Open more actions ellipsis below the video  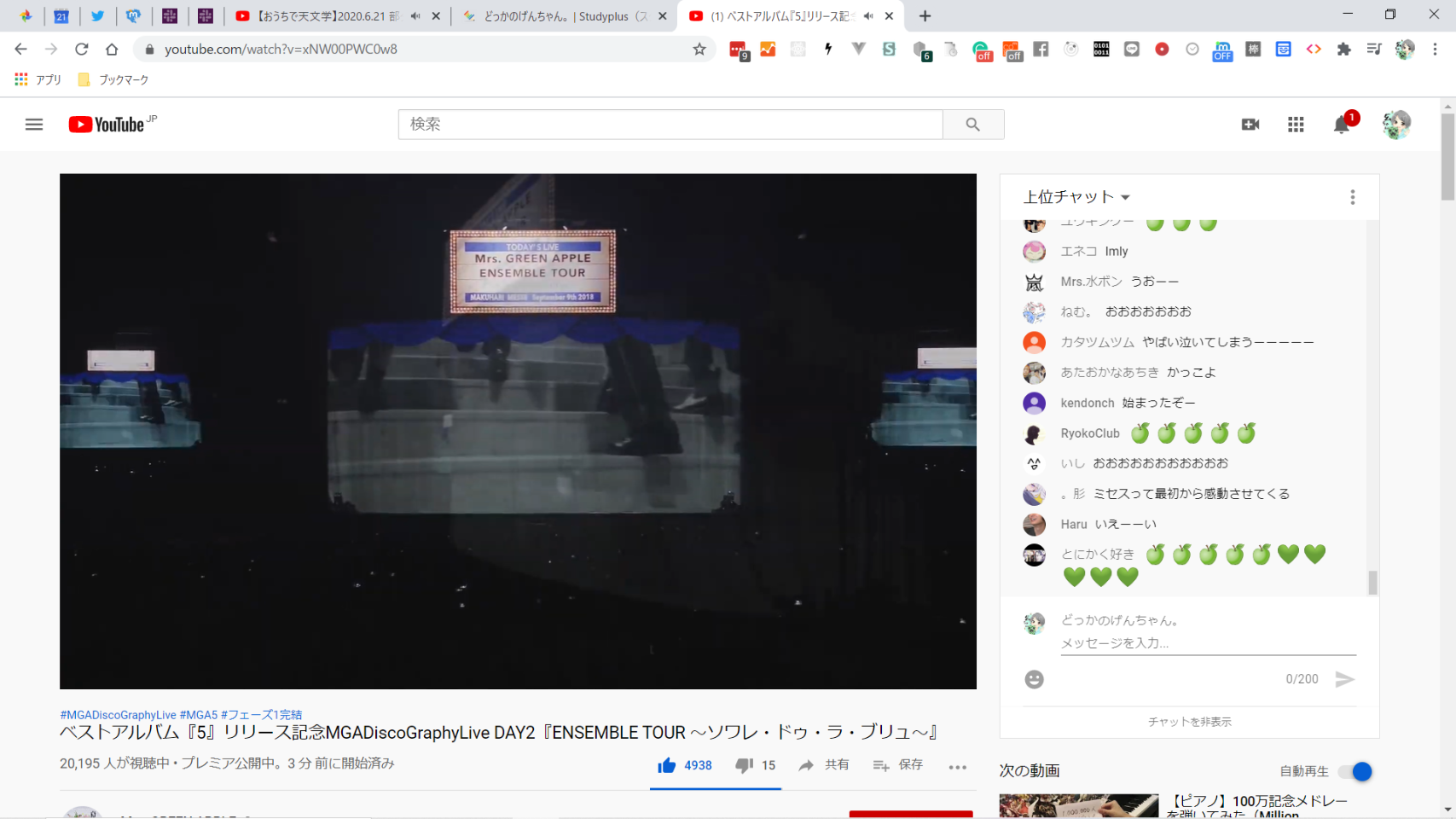coord(957,766)
